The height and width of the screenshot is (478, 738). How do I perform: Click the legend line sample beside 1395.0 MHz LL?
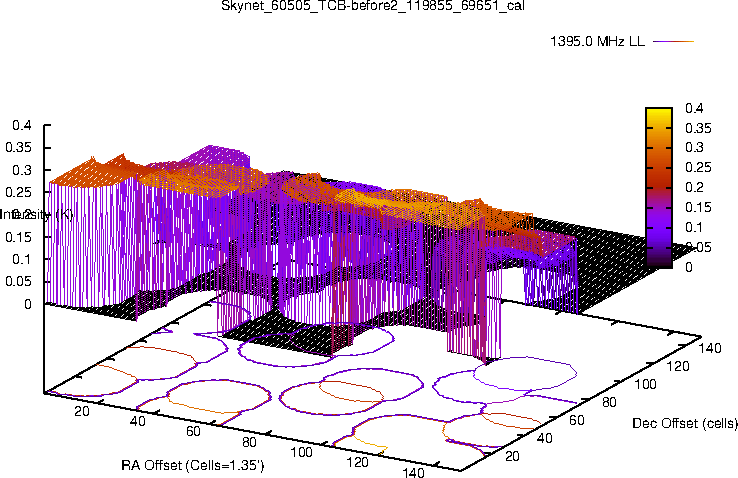tap(674, 41)
